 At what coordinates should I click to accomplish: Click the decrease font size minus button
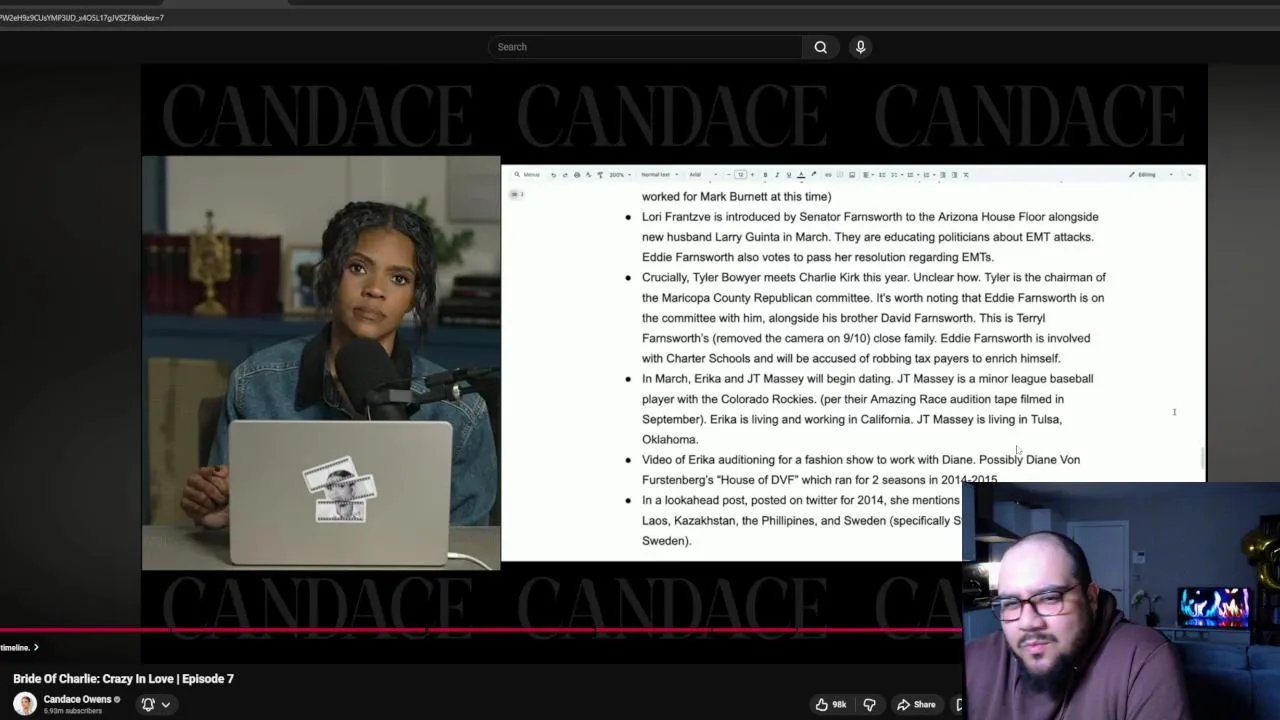tap(729, 175)
